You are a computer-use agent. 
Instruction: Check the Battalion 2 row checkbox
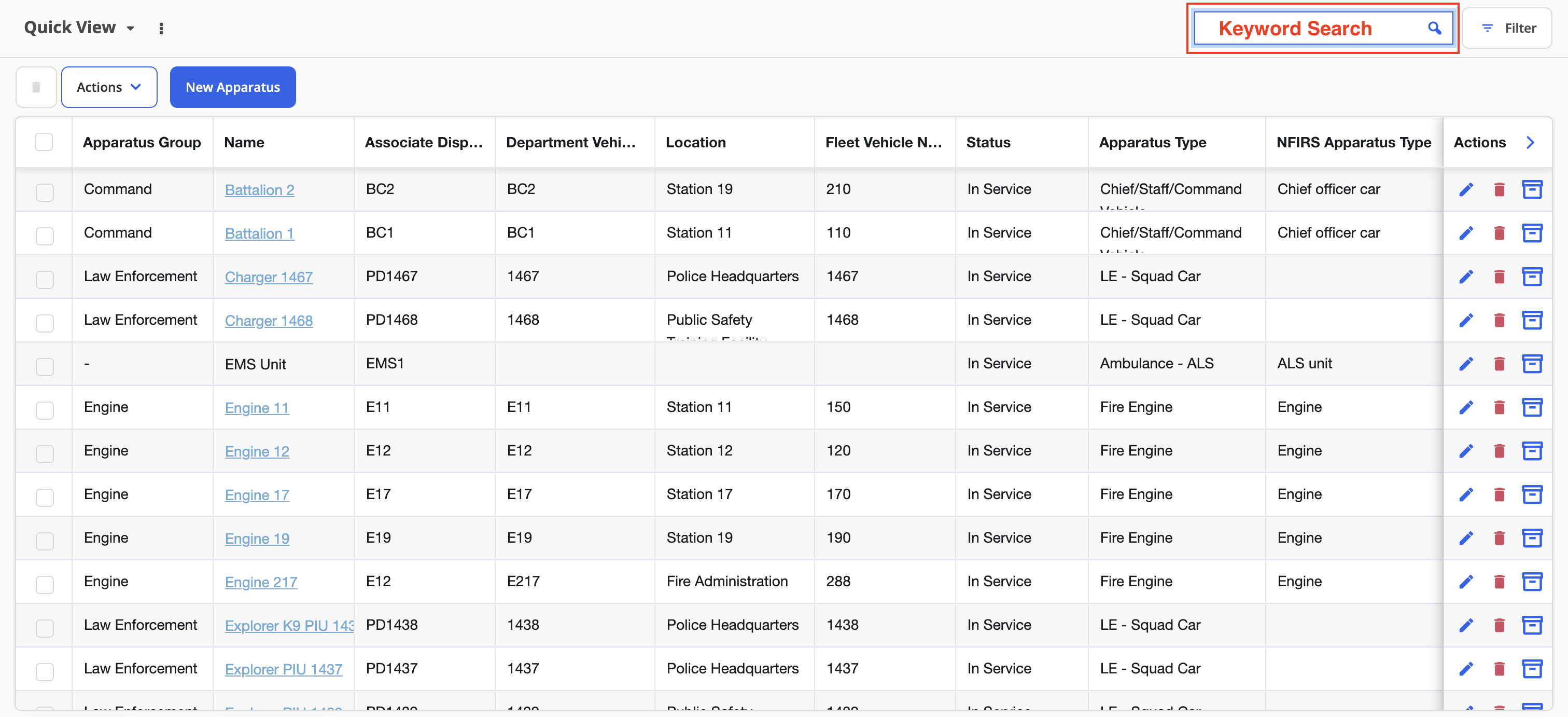click(45, 192)
